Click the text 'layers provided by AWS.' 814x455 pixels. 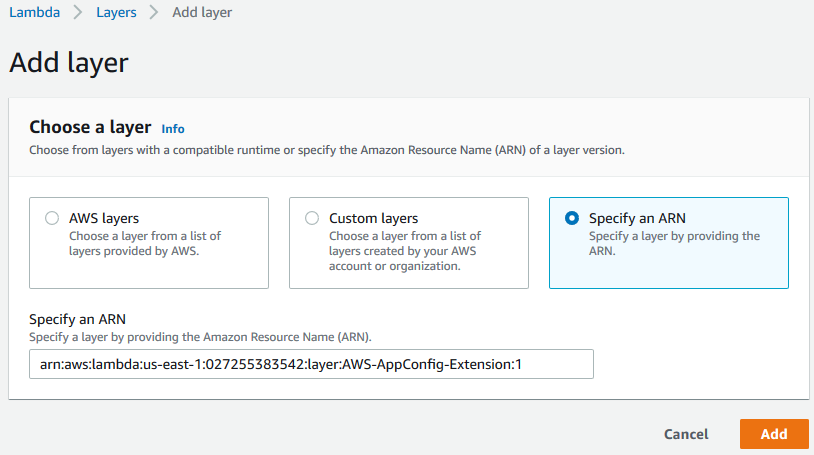coord(134,251)
